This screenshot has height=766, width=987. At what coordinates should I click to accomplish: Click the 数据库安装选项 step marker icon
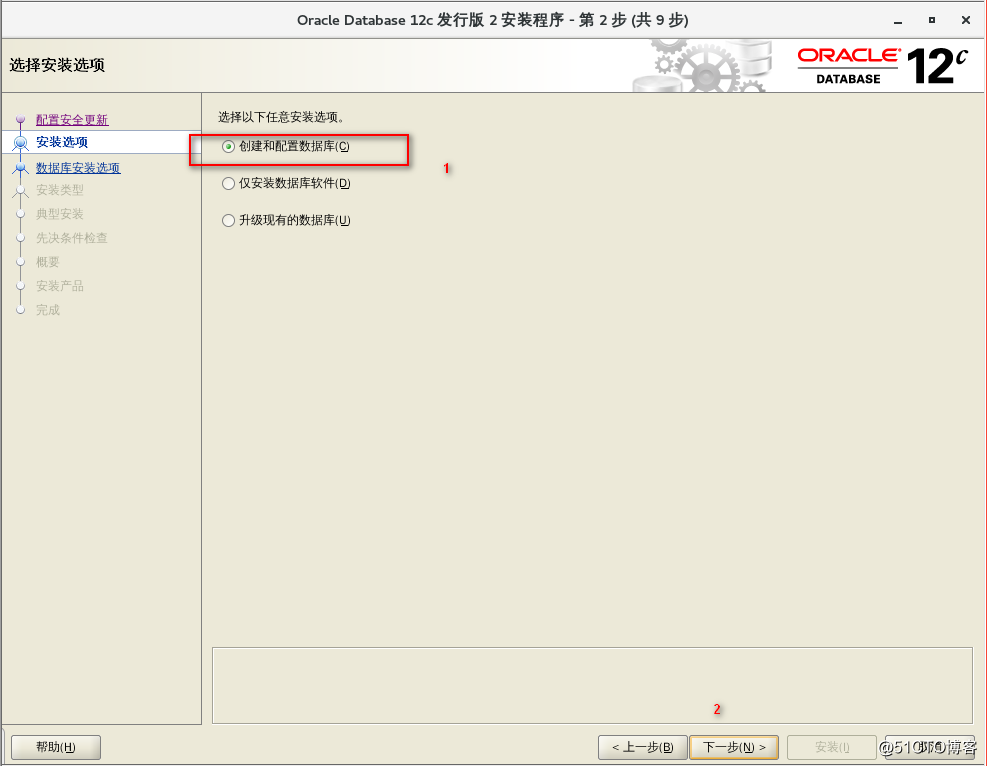pyautogui.click(x=20, y=168)
